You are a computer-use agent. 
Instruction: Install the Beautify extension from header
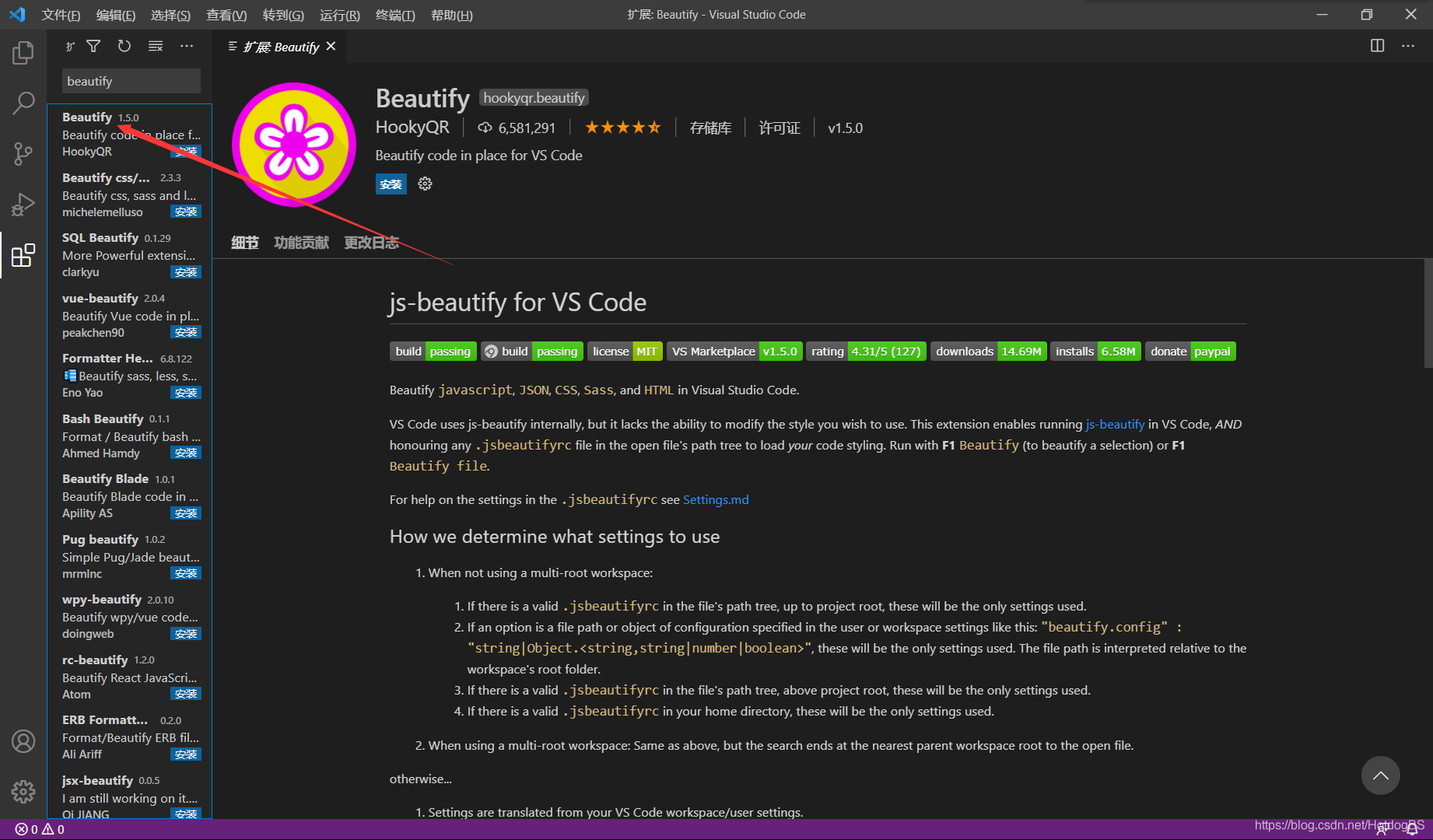pos(391,184)
